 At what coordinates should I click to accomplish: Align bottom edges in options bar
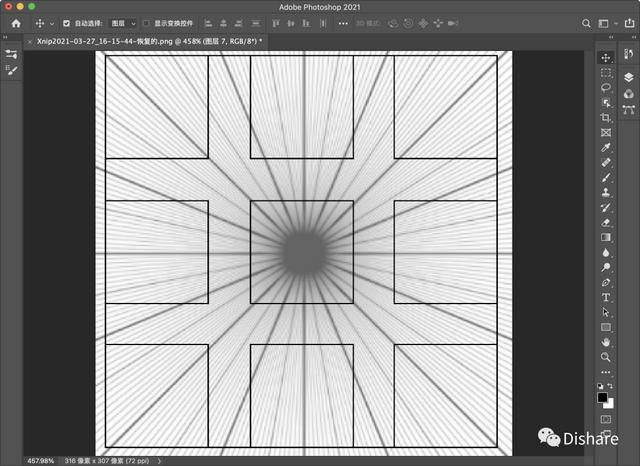(x=306, y=24)
